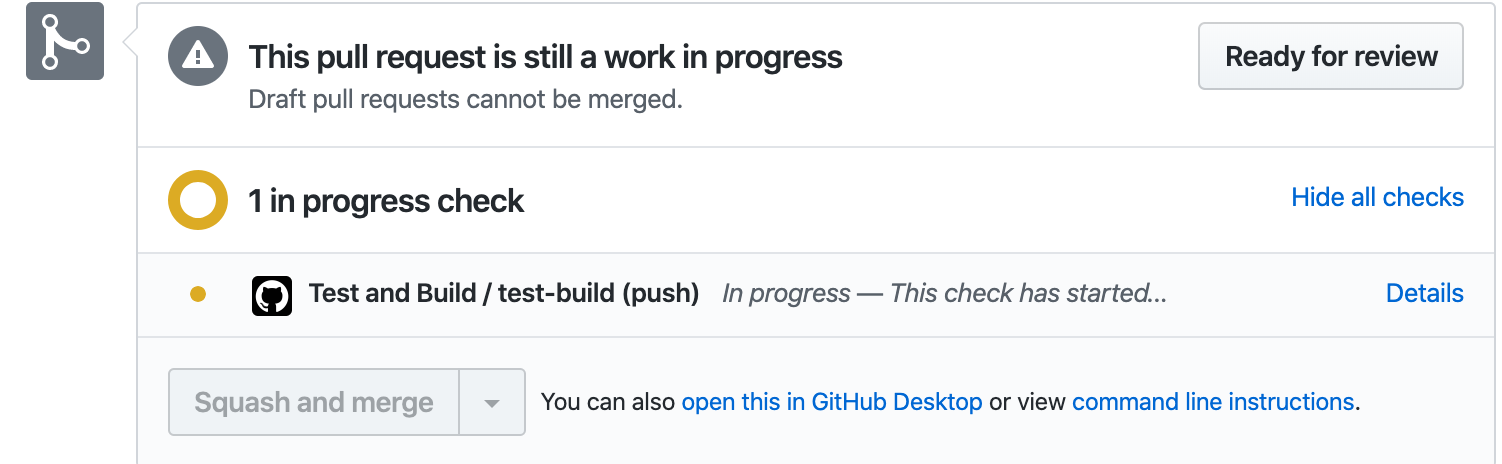Click the pointer caret beside the merge icon
This screenshot has width=1502, height=464.
(129, 42)
